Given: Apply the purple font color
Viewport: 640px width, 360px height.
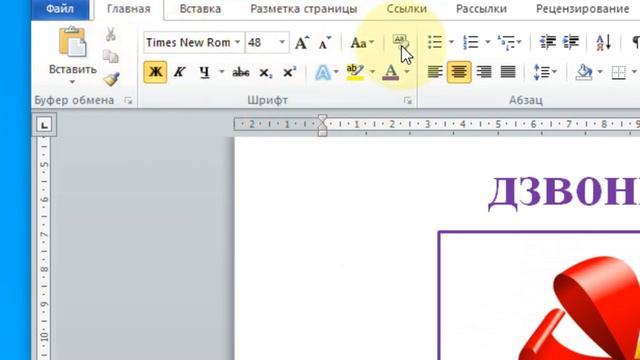Looking at the screenshot, I should coord(391,72).
